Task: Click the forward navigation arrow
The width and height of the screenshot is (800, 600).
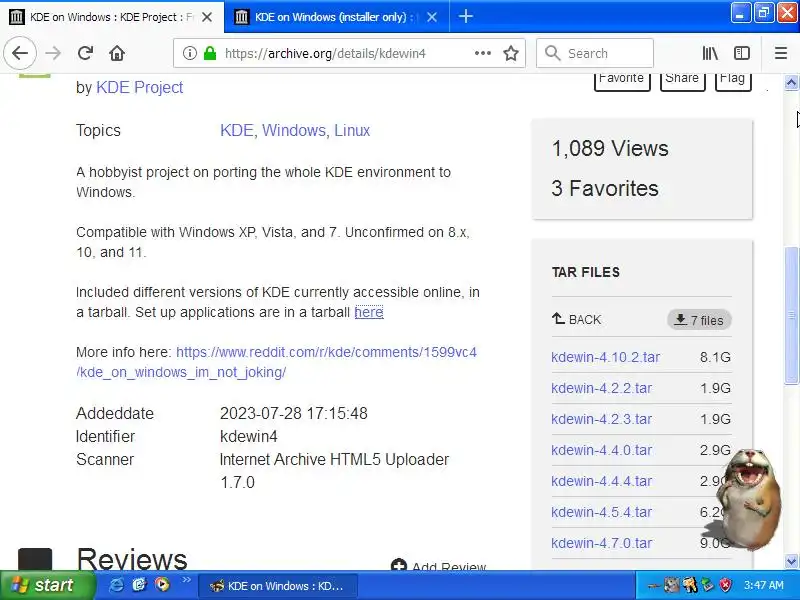Action: tap(53, 53)
